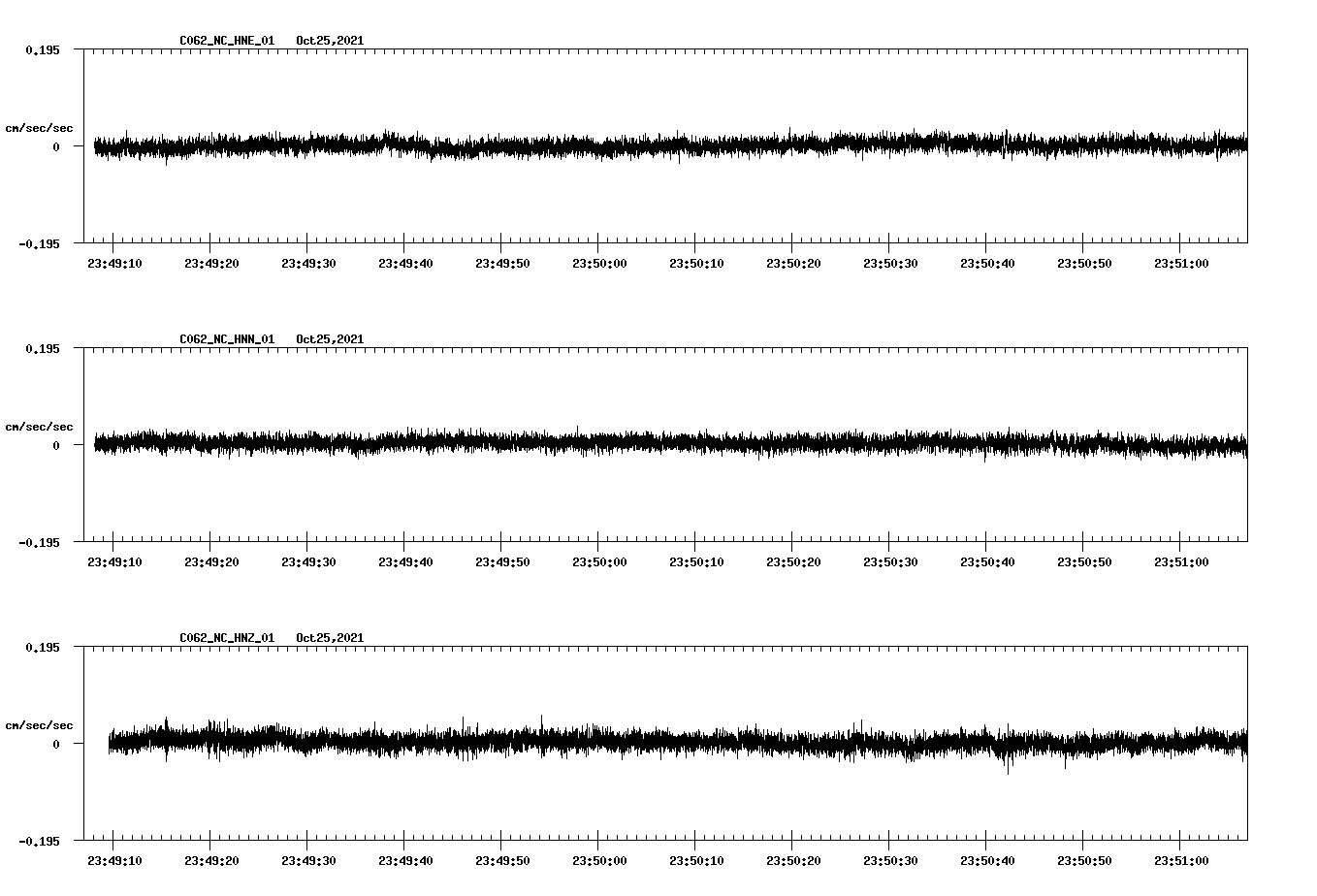Click the zero baseline label of the HNE plot
The height and width of the screenshot is (896, 1317).
point(56,146)
